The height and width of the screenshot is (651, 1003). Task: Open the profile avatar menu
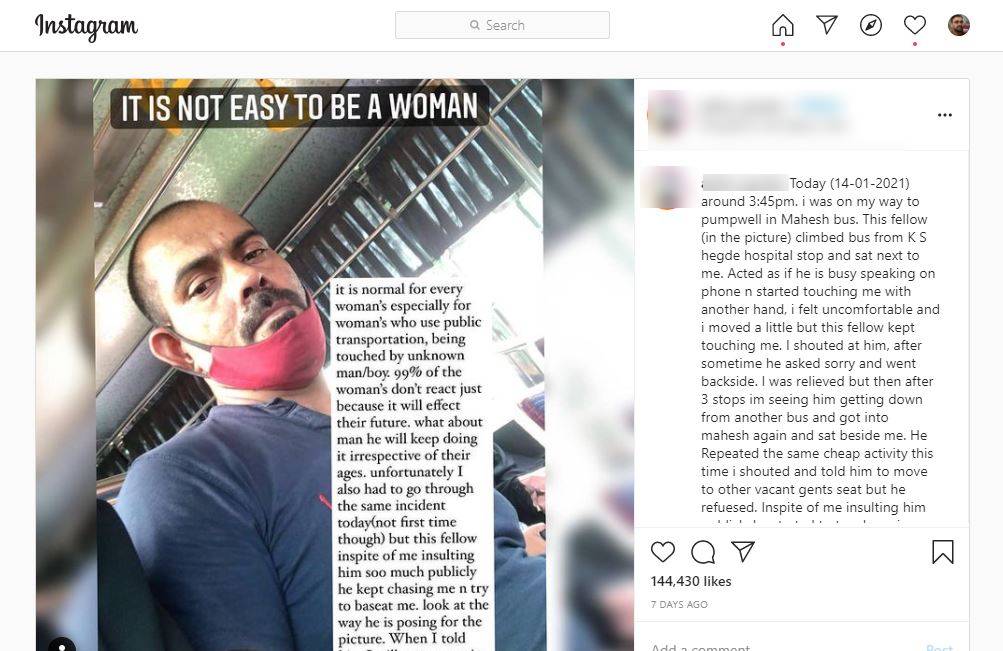958,25
